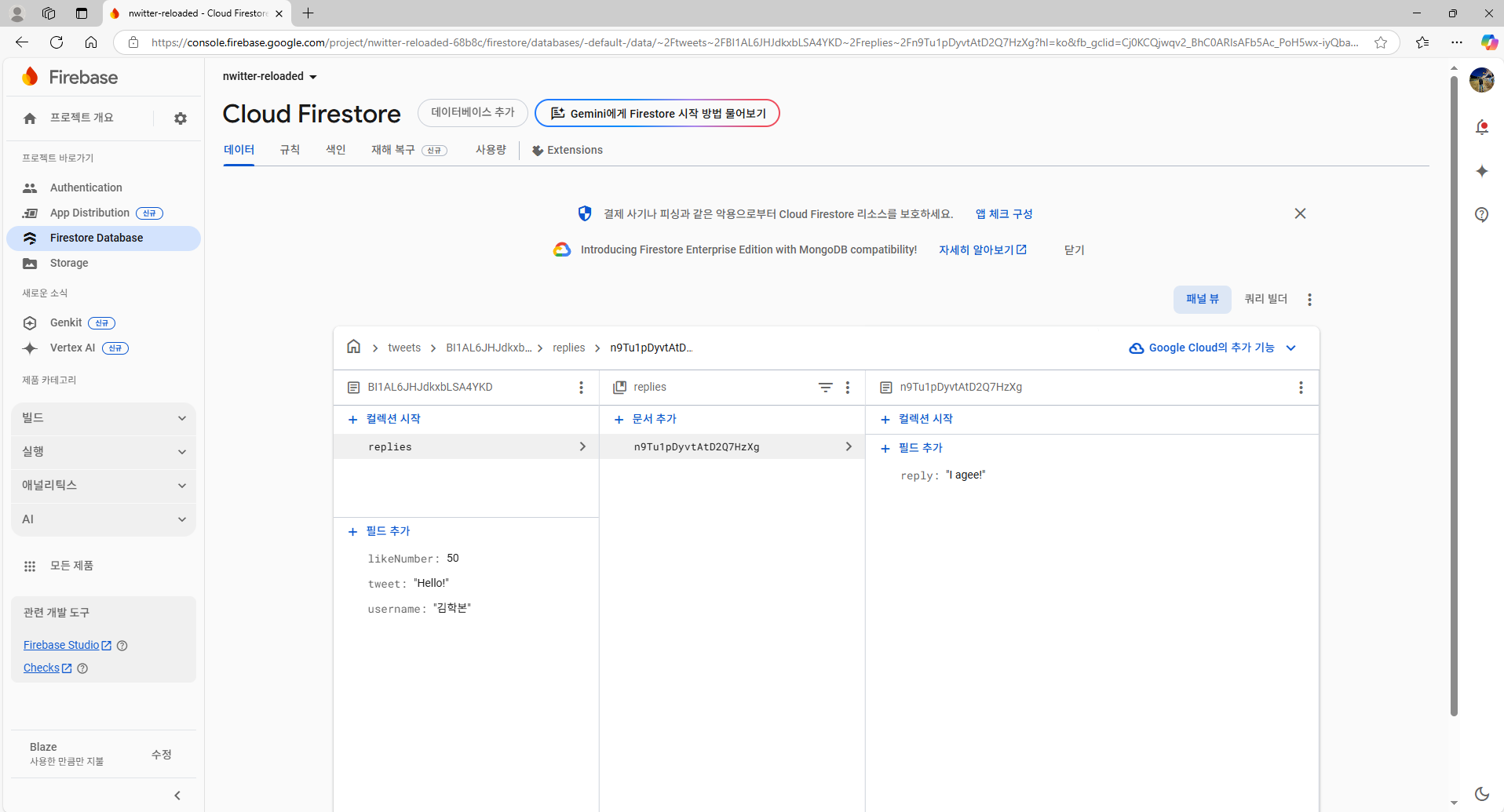This screenshot has width=1504, height=812.
Task: Click 수정 to modify Blaze plan
Action: (162, 754)
